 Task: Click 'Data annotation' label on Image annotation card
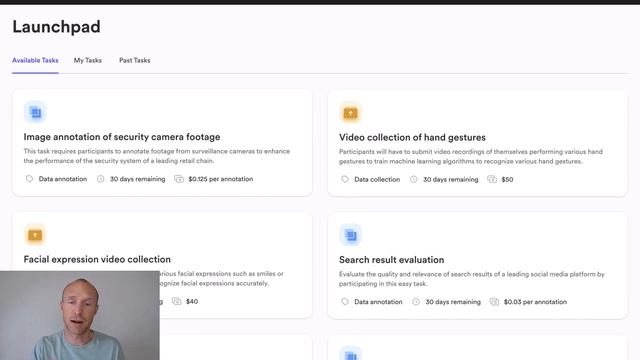click(63, 179)
